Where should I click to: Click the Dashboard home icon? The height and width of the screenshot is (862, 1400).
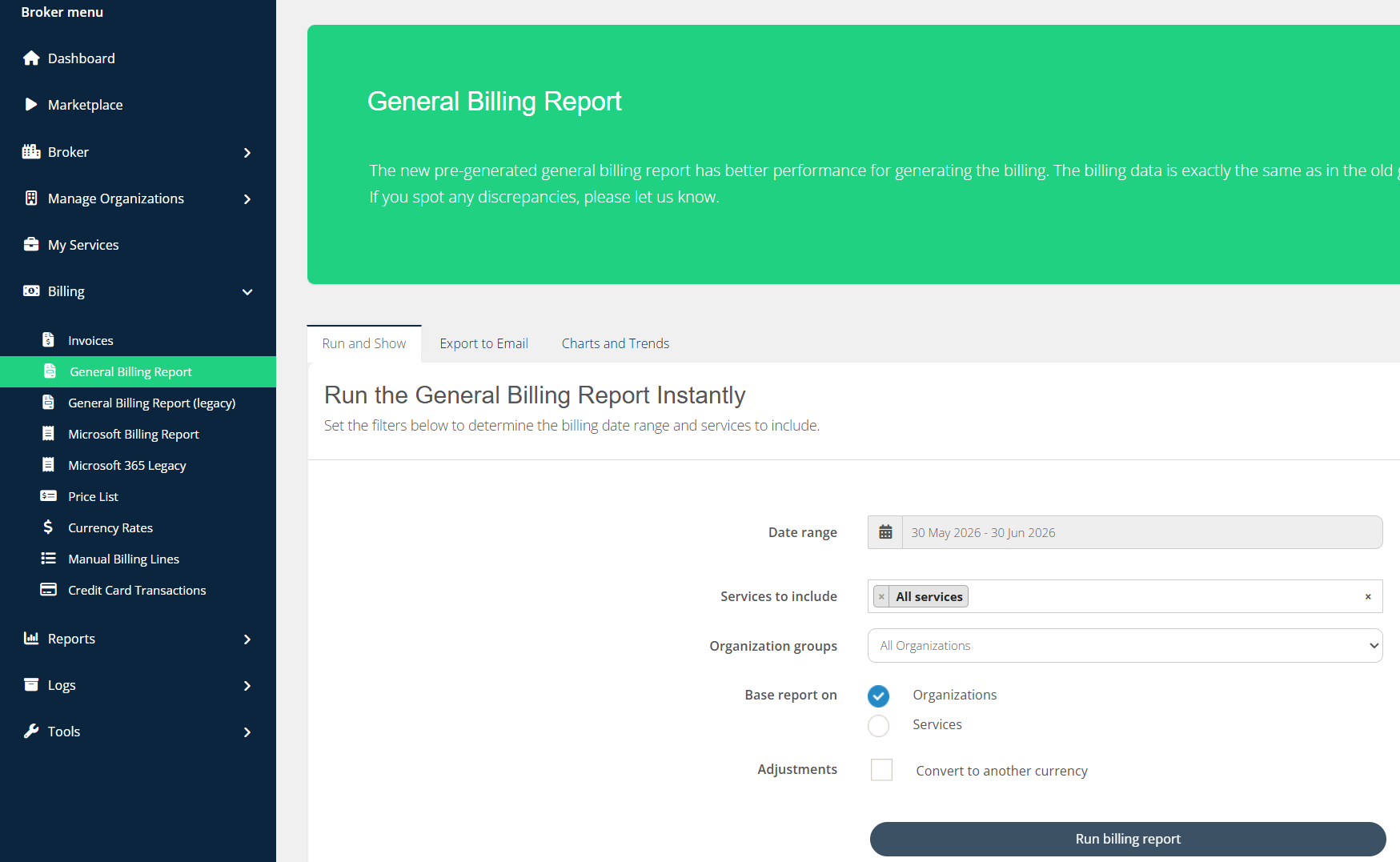click(x=31, y=58)
